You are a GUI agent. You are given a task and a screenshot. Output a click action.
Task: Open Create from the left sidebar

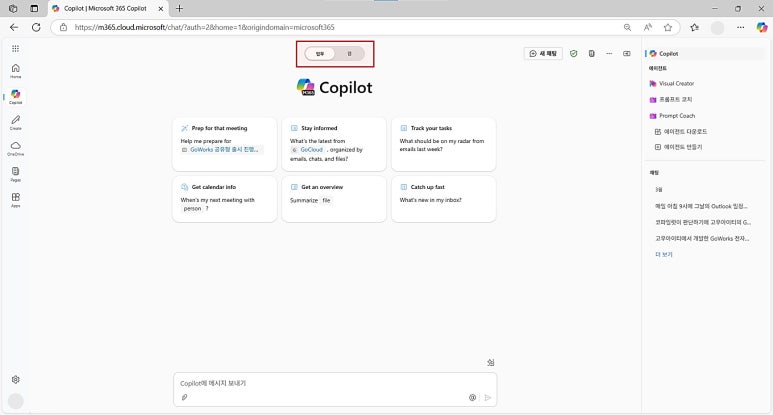click(x=15, y=122)
